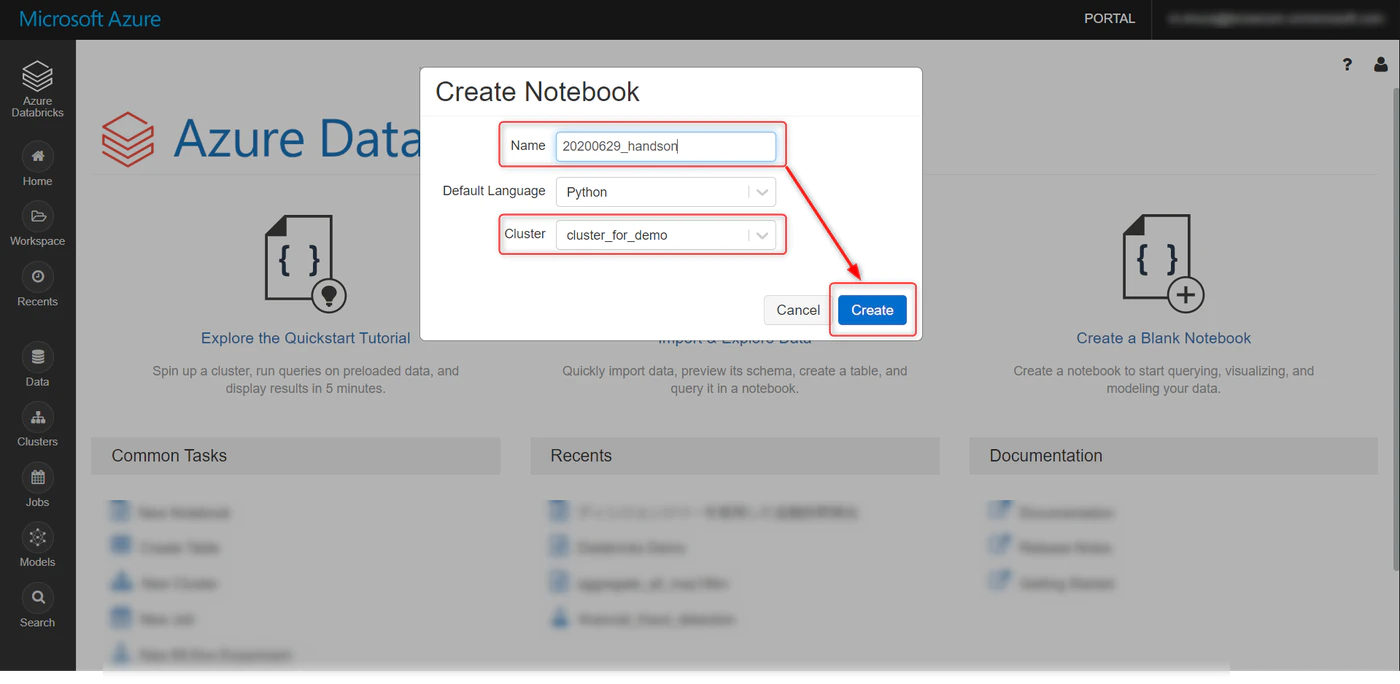This screenshot has width=1400, height=684.
Task: Open the user account icon
Action: pyautogui.click(x=1381, y=64)
